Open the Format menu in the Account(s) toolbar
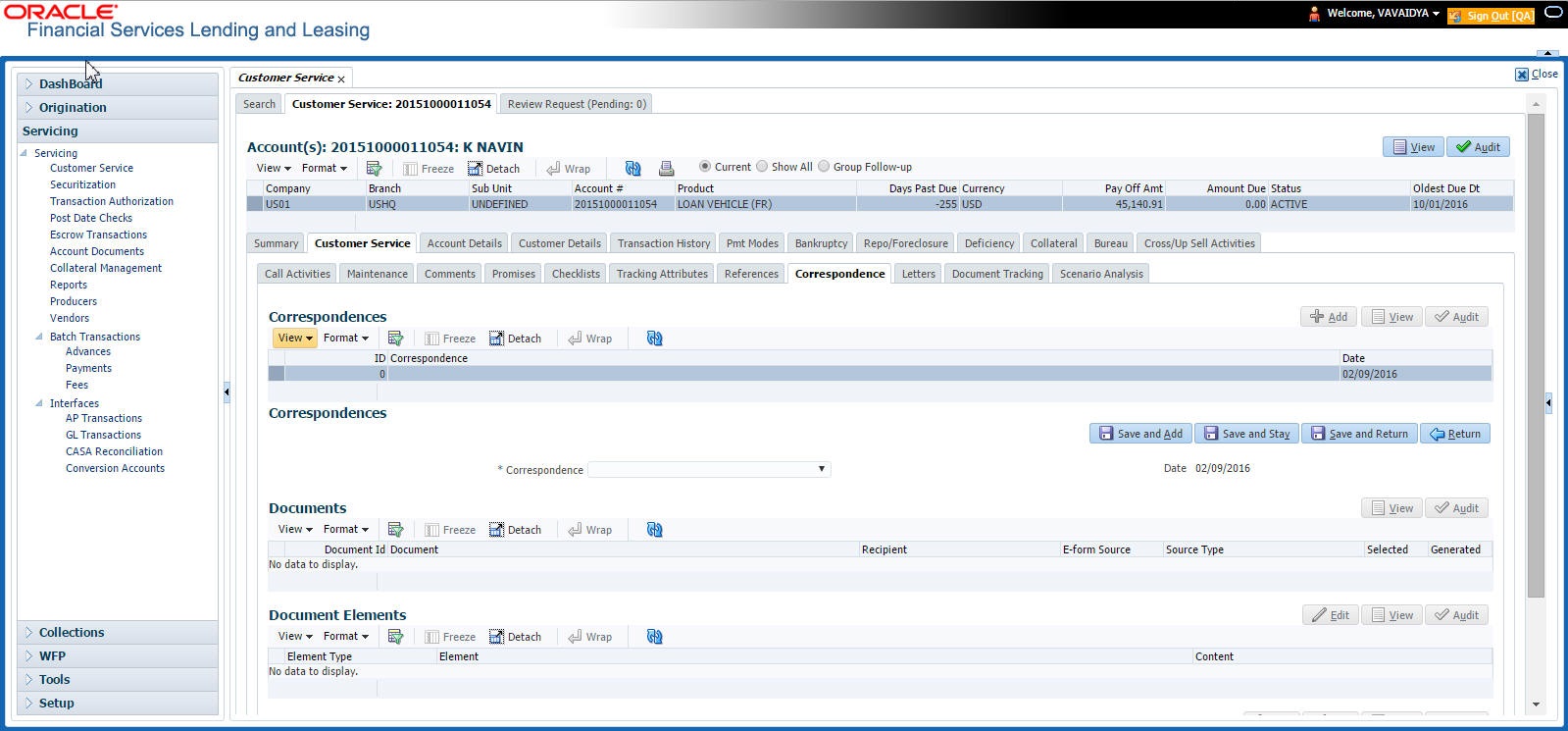 325,169
